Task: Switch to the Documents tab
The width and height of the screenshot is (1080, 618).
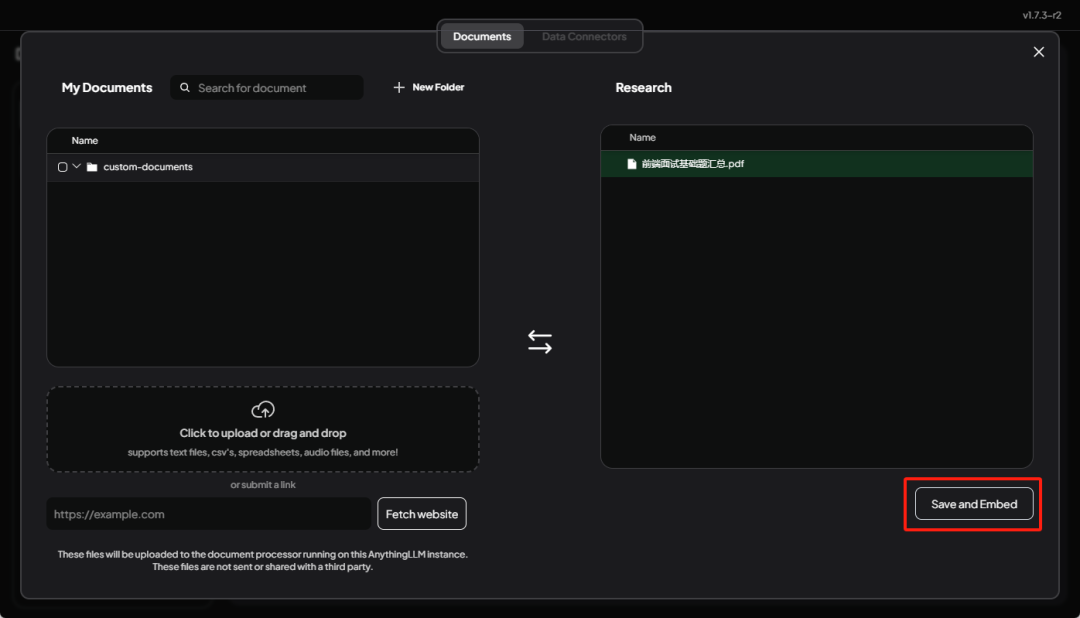Action: pos(481,37)
